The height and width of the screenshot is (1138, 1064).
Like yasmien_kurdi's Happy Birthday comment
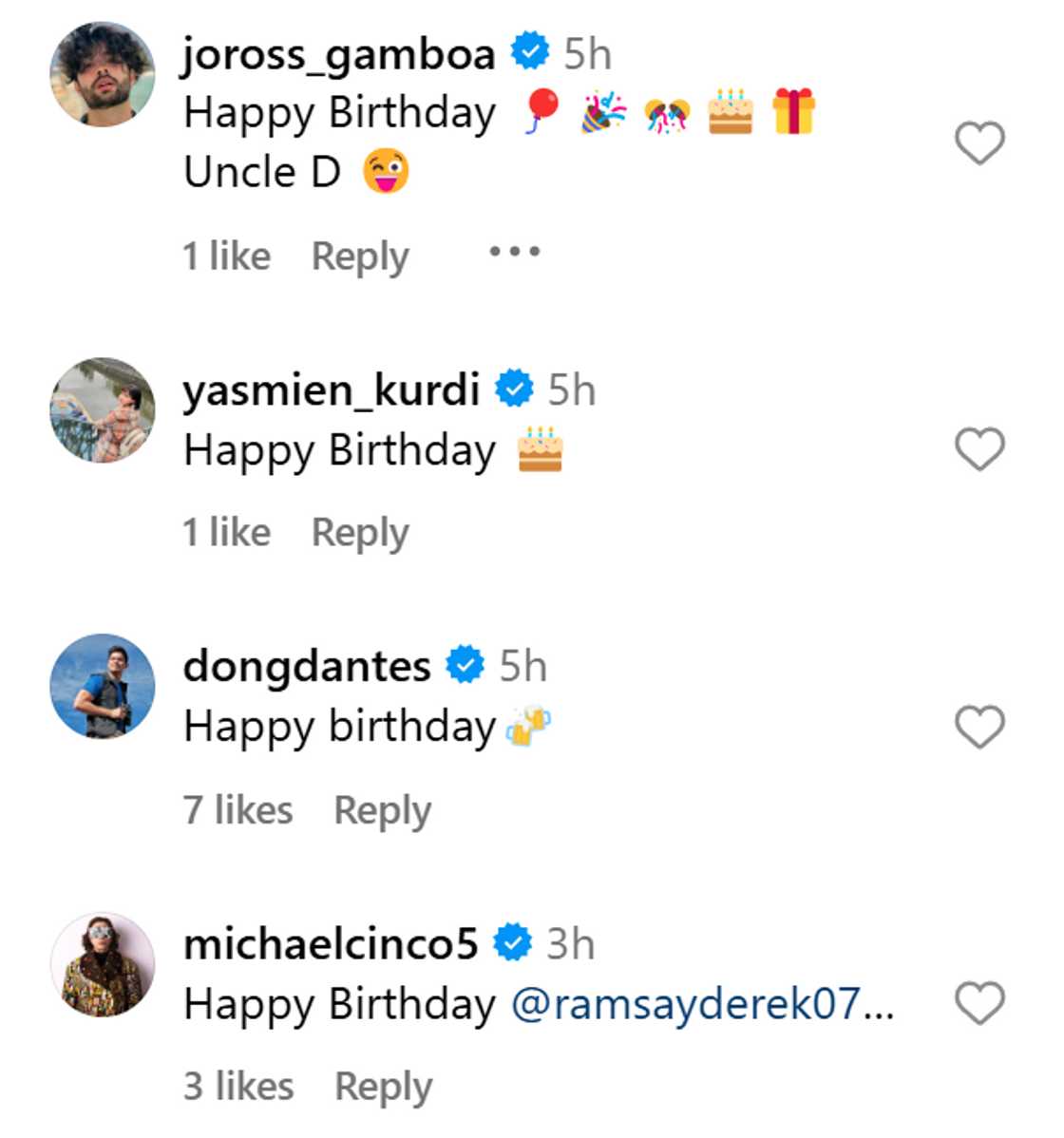978,449
